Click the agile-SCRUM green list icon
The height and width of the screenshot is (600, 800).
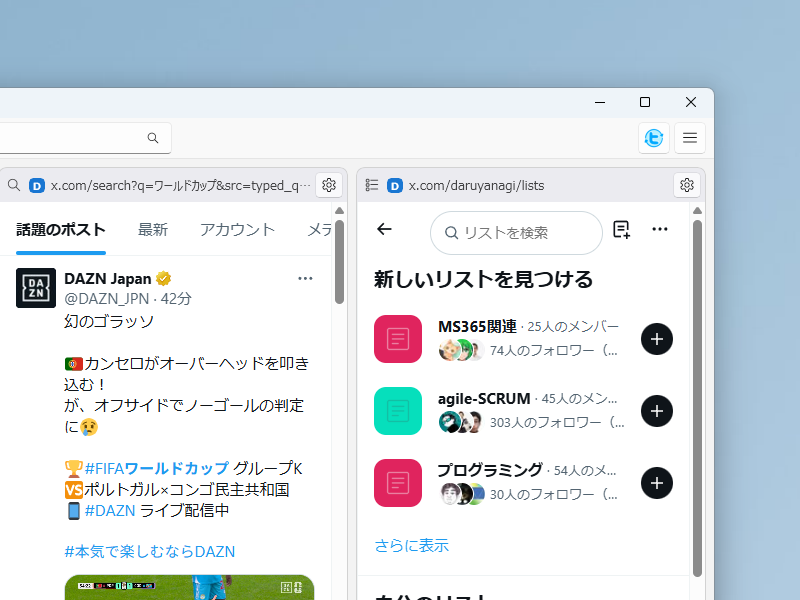(x=398, y=411)
